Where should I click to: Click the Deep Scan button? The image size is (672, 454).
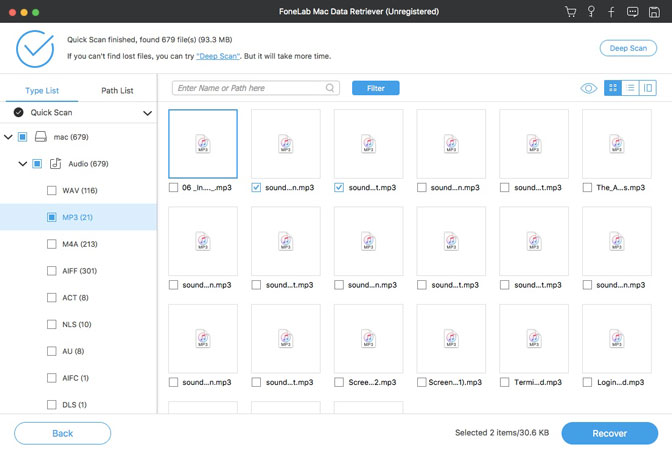point(628,48)
